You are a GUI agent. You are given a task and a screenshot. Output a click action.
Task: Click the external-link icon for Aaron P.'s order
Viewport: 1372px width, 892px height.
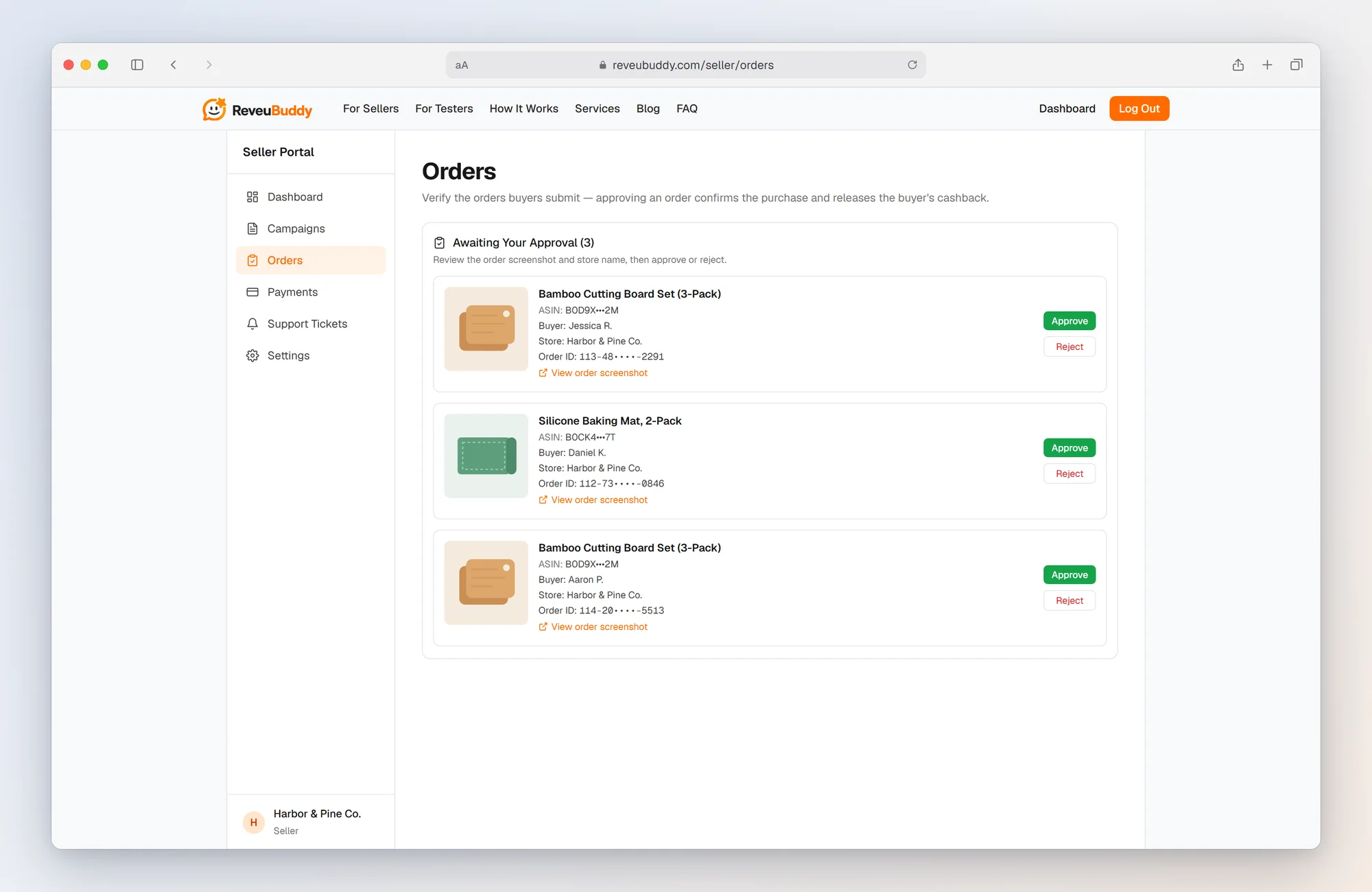pos(543,626)
